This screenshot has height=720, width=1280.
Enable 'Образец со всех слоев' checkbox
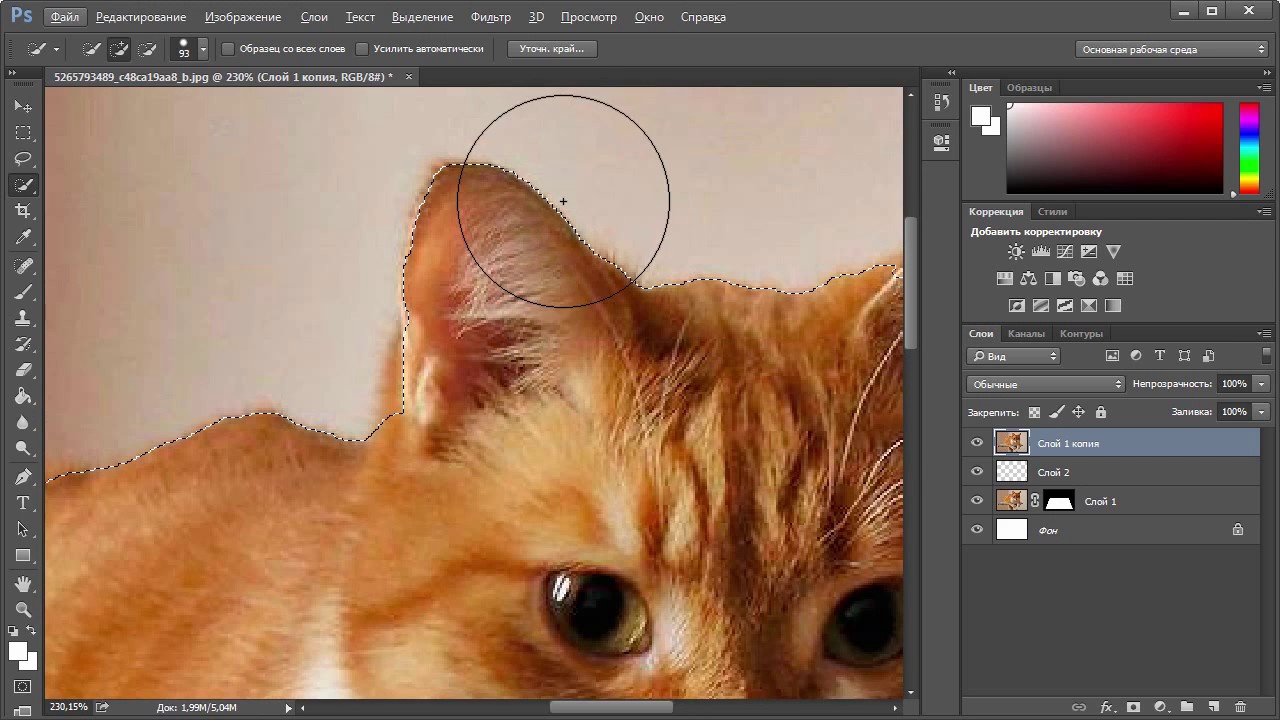(x=228, y=49)
